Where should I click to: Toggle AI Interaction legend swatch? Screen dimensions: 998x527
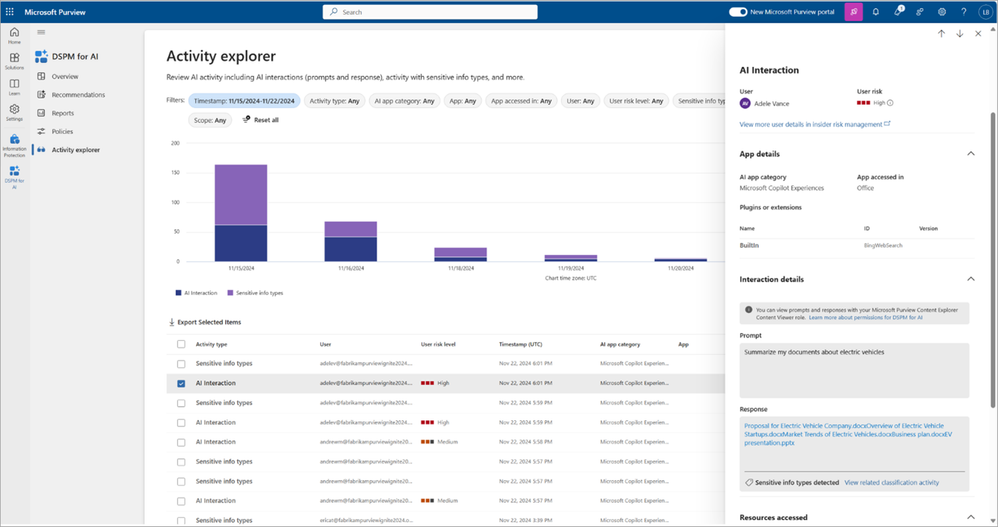[x=178, y=293]
